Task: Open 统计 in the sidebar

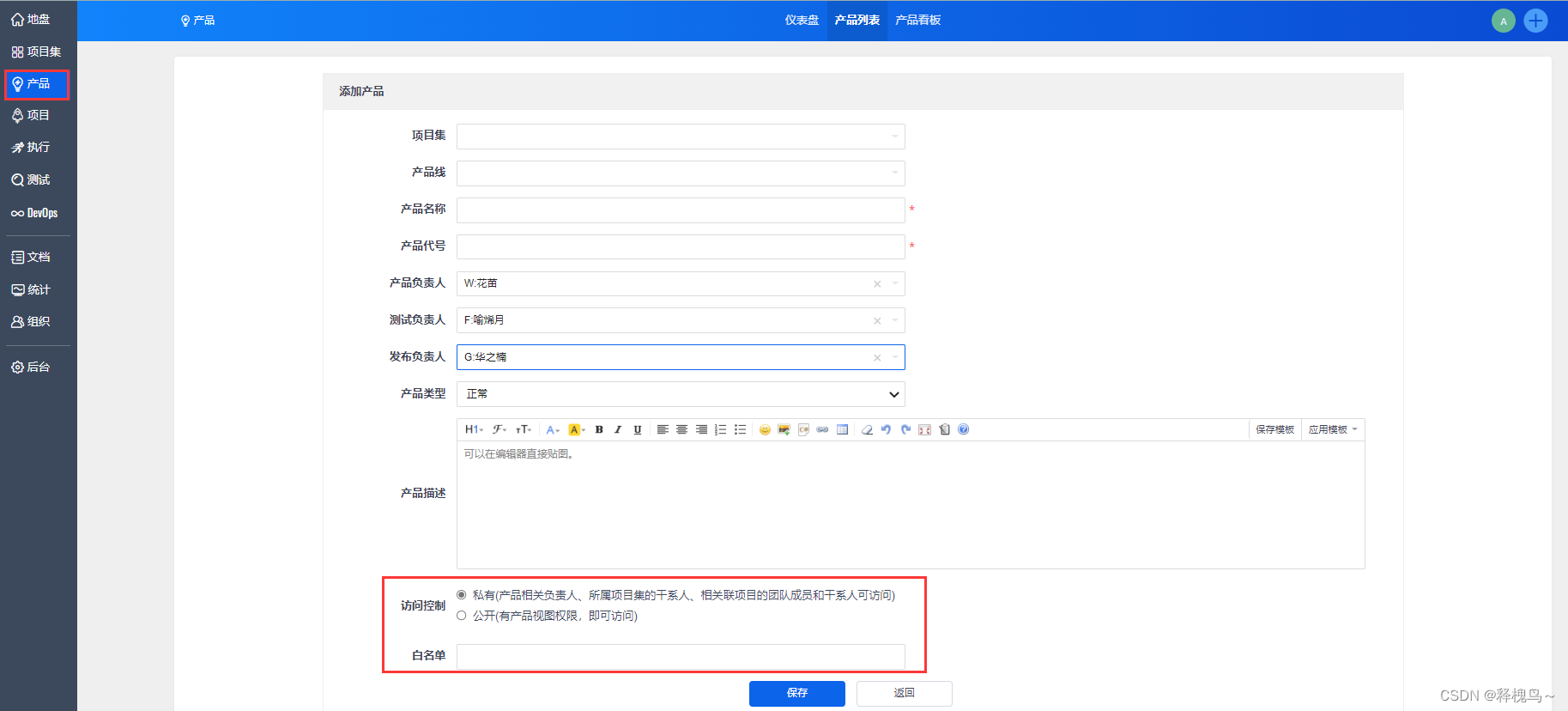Action: (31, 290)
